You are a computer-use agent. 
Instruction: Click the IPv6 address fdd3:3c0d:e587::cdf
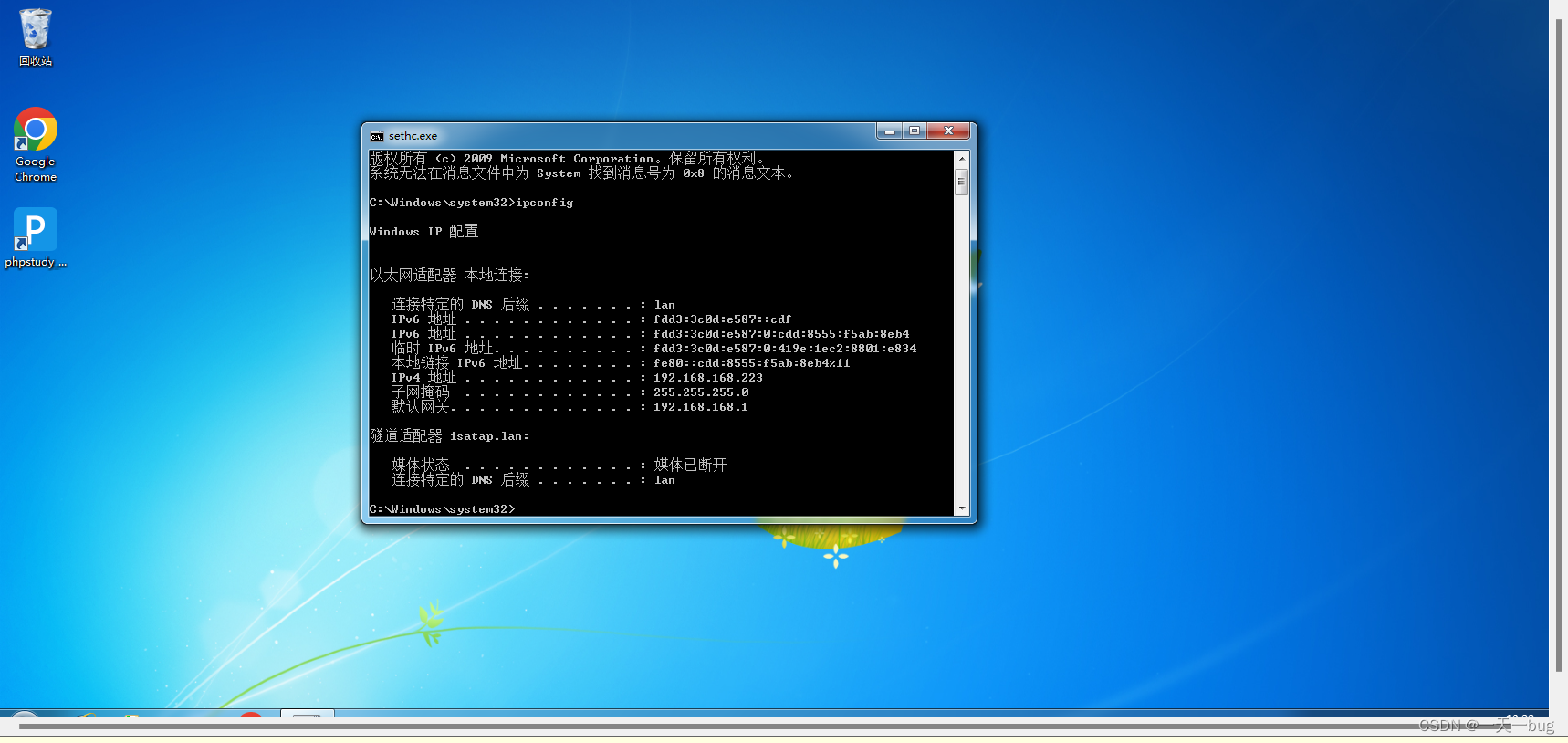(722, 319)
